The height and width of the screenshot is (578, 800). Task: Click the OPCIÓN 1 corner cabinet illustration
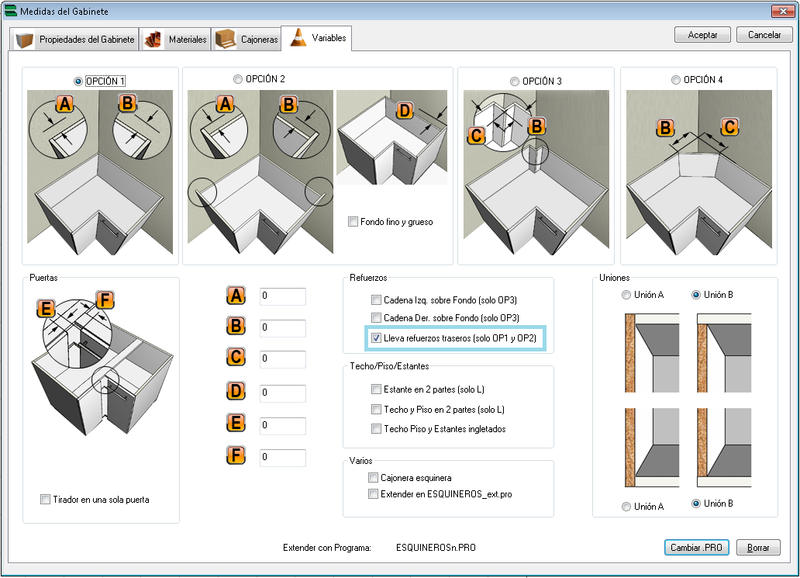click(x=100, y=172)
